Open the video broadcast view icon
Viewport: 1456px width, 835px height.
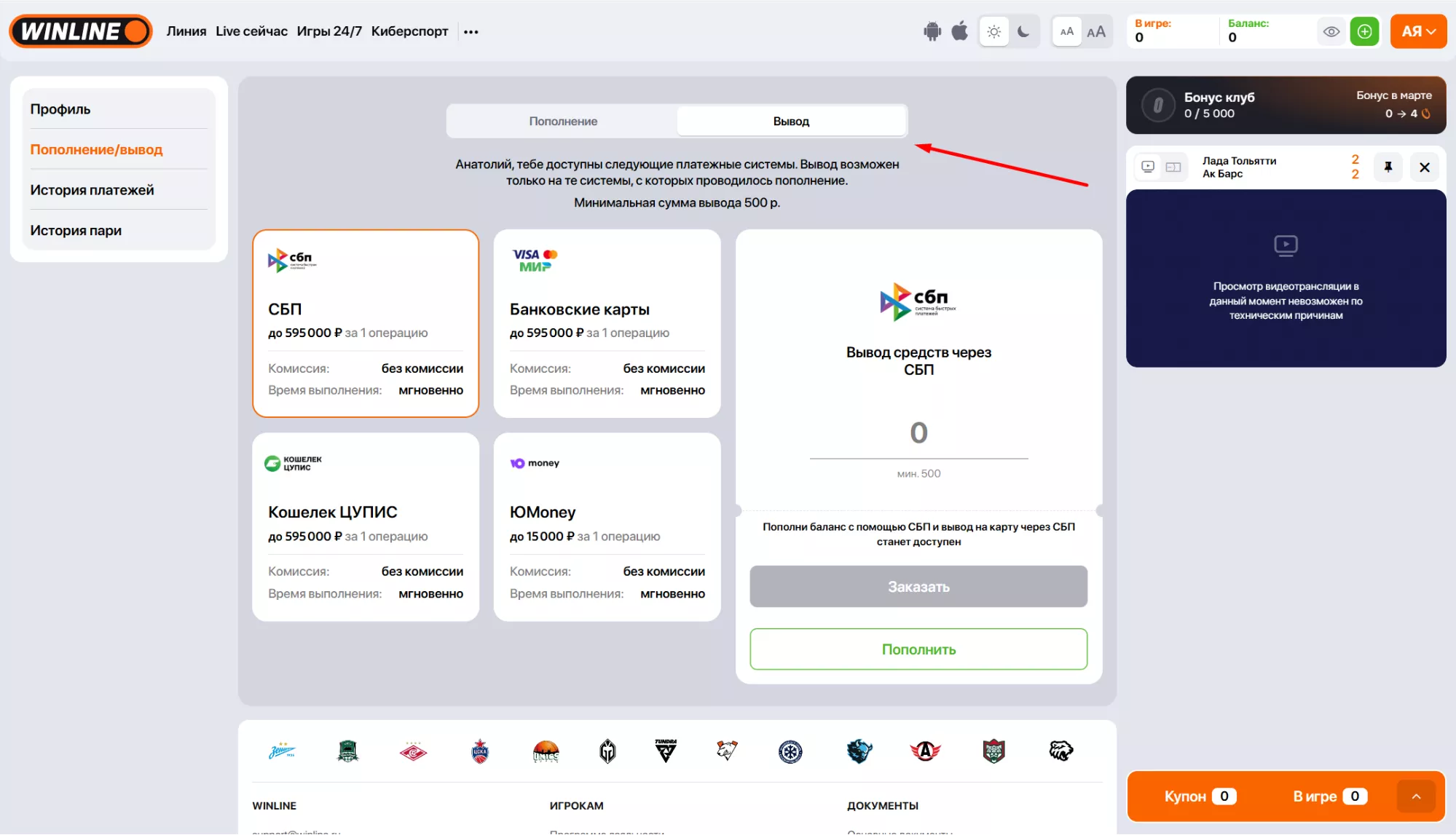(1148, 167)
